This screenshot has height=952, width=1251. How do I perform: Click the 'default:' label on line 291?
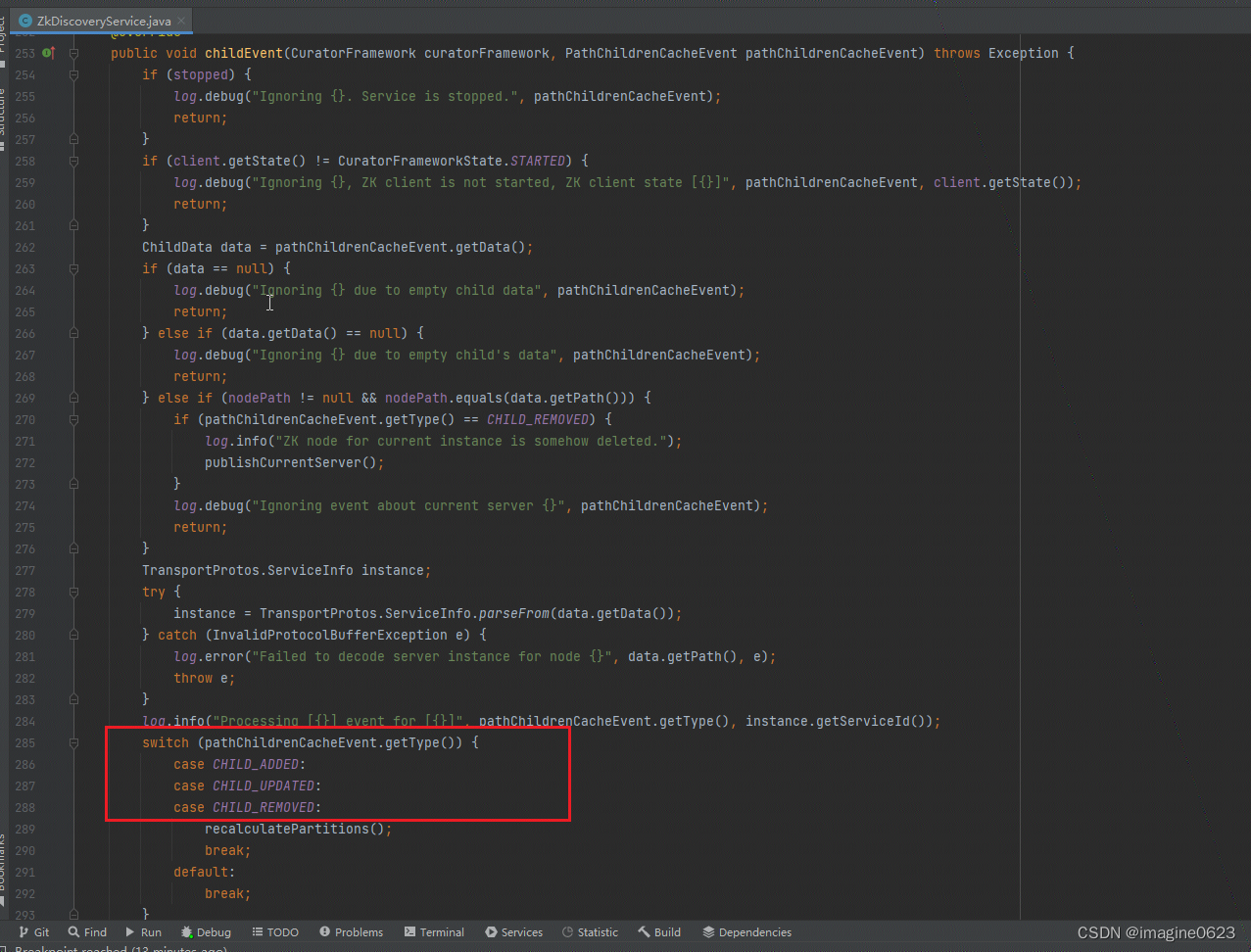pyautogui.click(x=205, y=872)
